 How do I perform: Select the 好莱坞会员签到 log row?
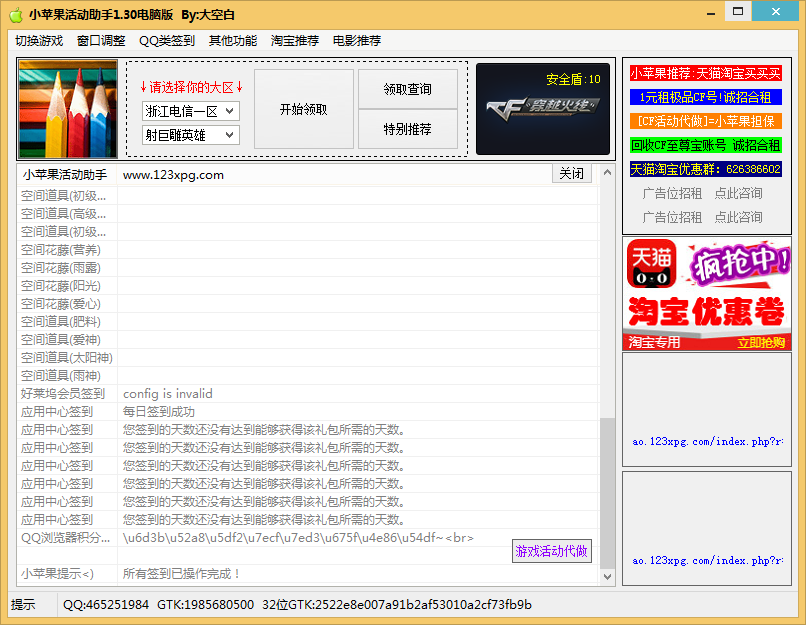click(308, 394)
